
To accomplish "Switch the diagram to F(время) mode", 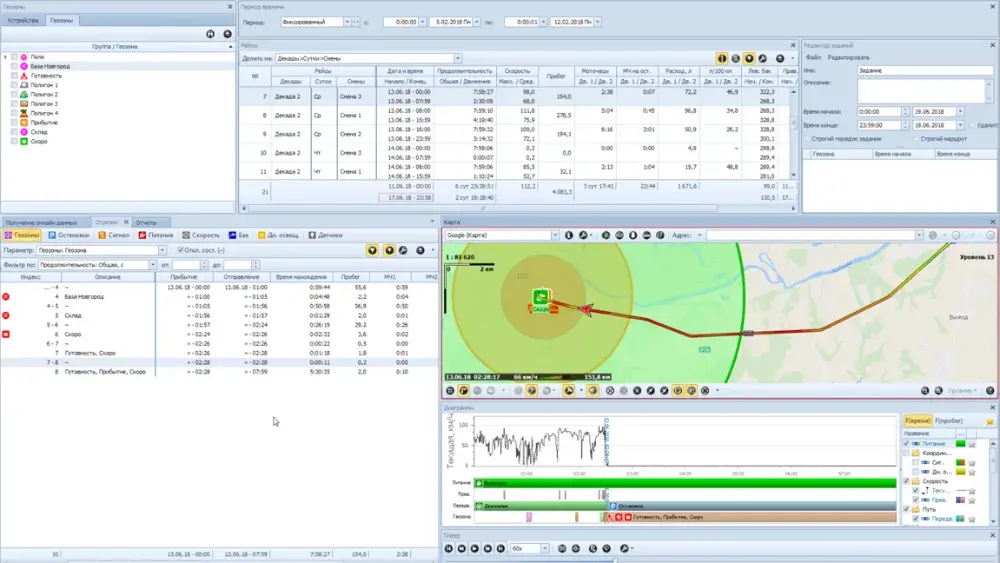I will coord(918,421).
